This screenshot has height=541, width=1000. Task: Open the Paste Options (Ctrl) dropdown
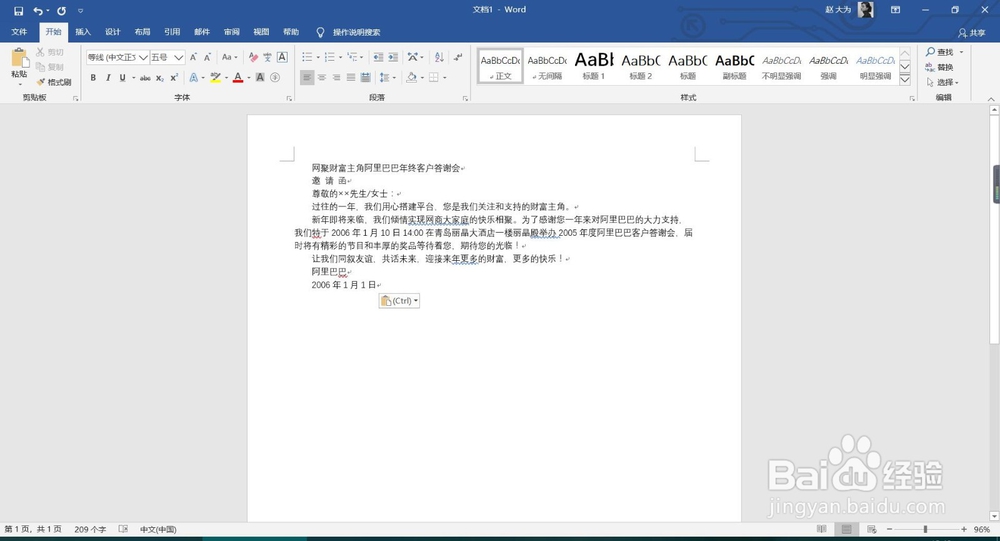399,300
